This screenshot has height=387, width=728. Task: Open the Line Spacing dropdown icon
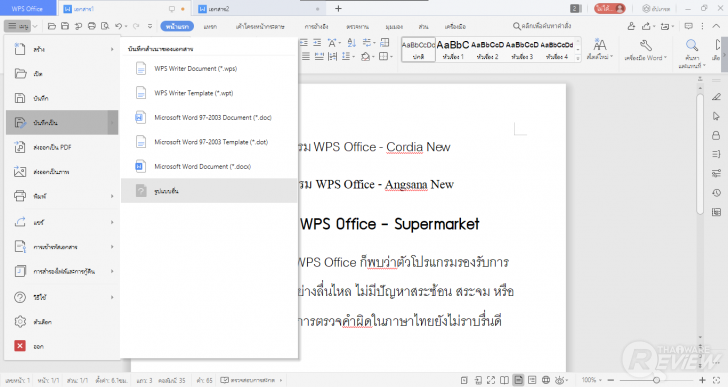[x=347, y=56]
